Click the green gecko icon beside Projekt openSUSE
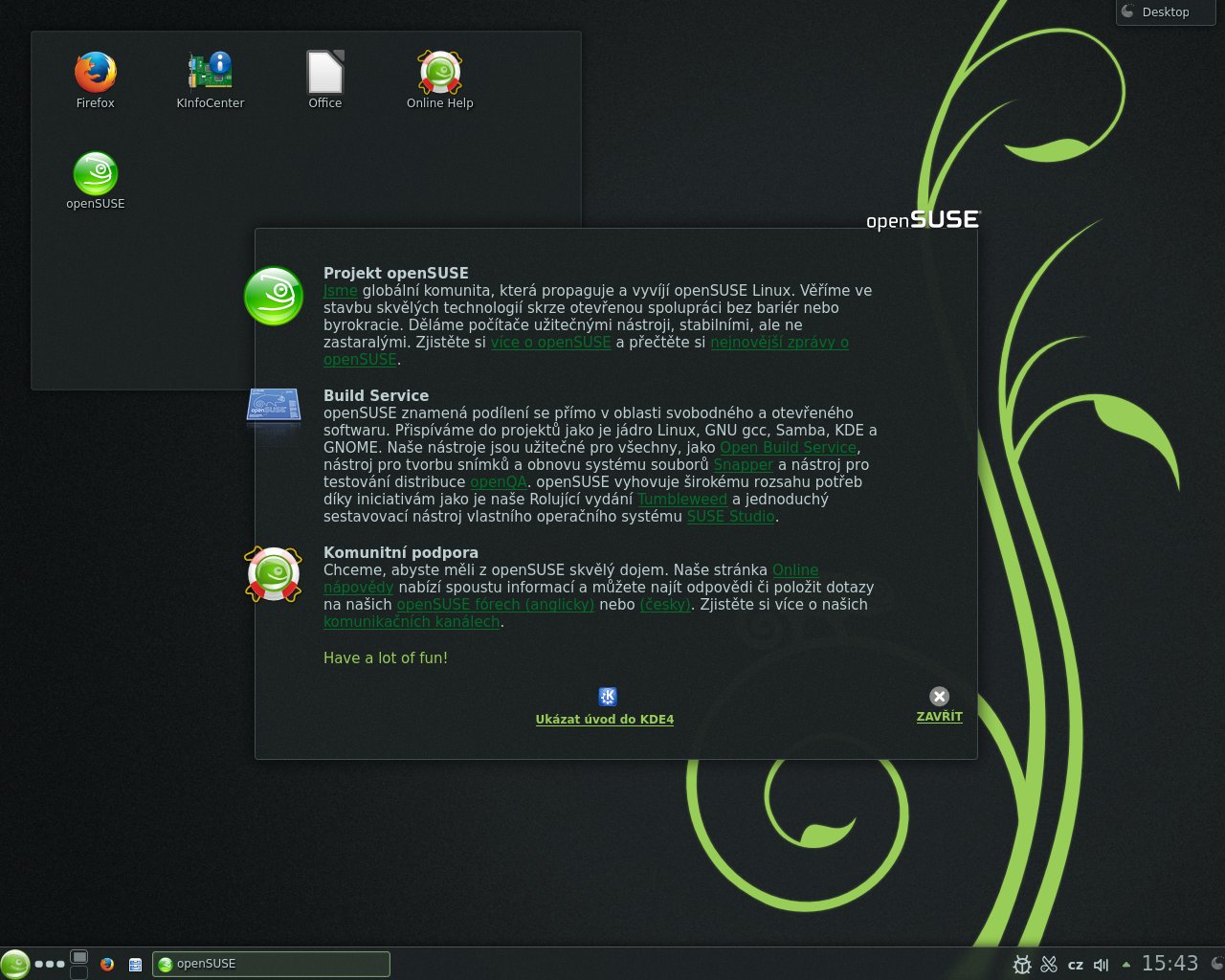1225x980 pixels. pyautogui.click(x=274, y=296)
